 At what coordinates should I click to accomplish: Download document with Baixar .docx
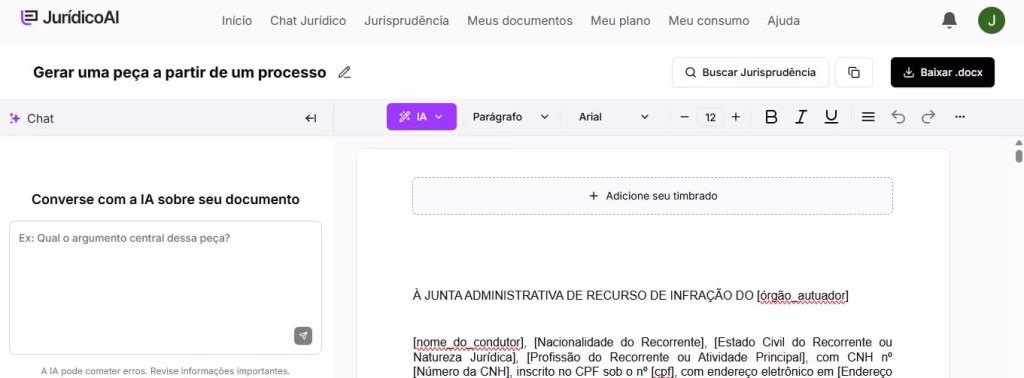[942, 72]
